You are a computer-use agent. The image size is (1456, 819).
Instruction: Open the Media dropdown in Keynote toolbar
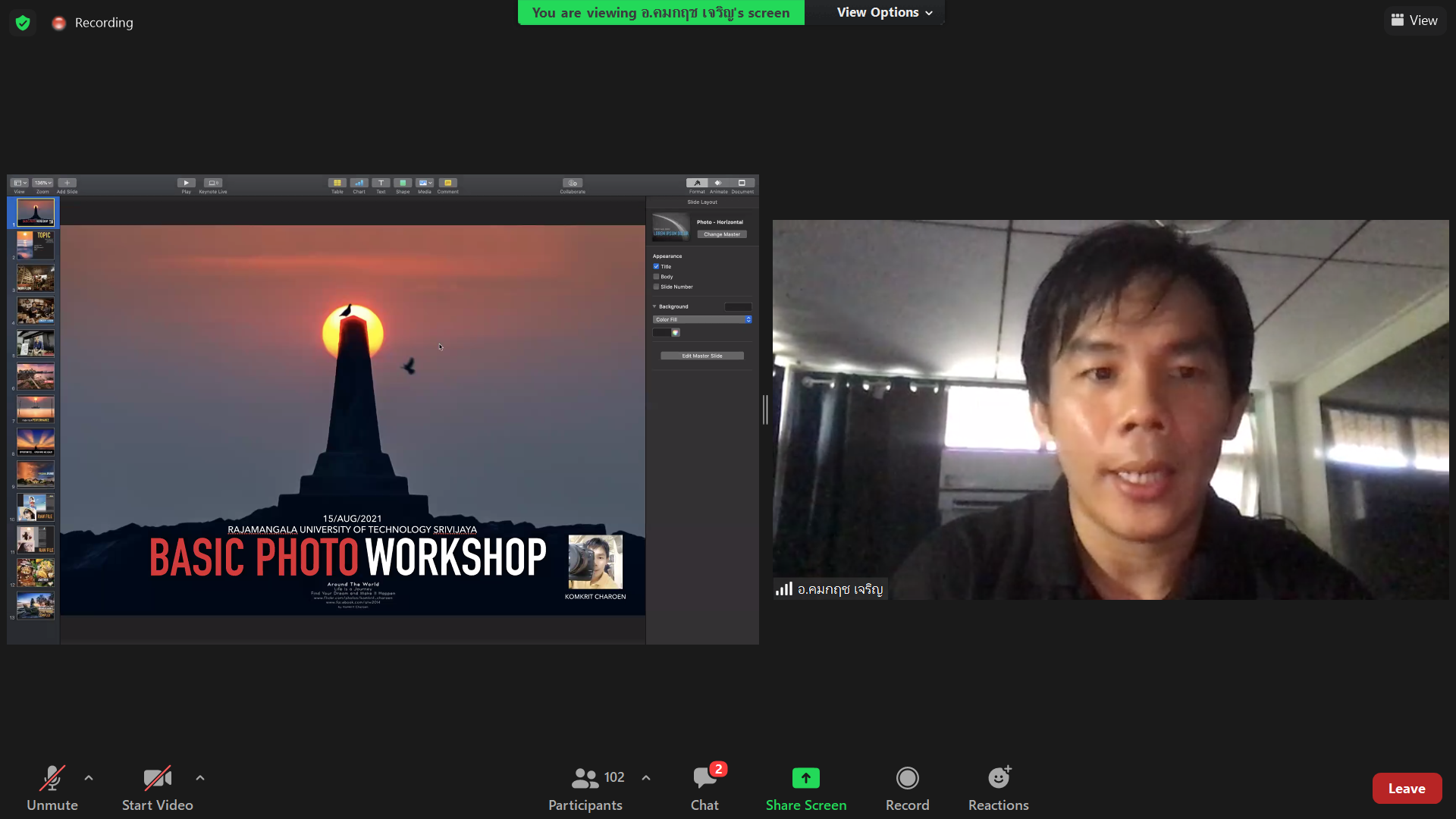coord(425,183)
